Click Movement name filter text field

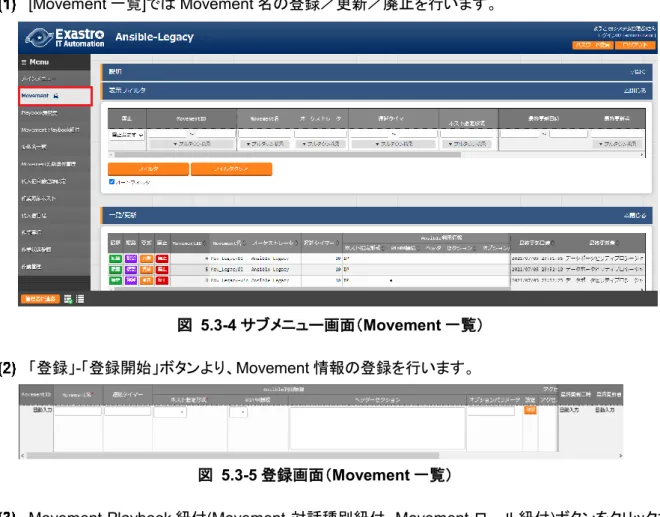[265, 134]
